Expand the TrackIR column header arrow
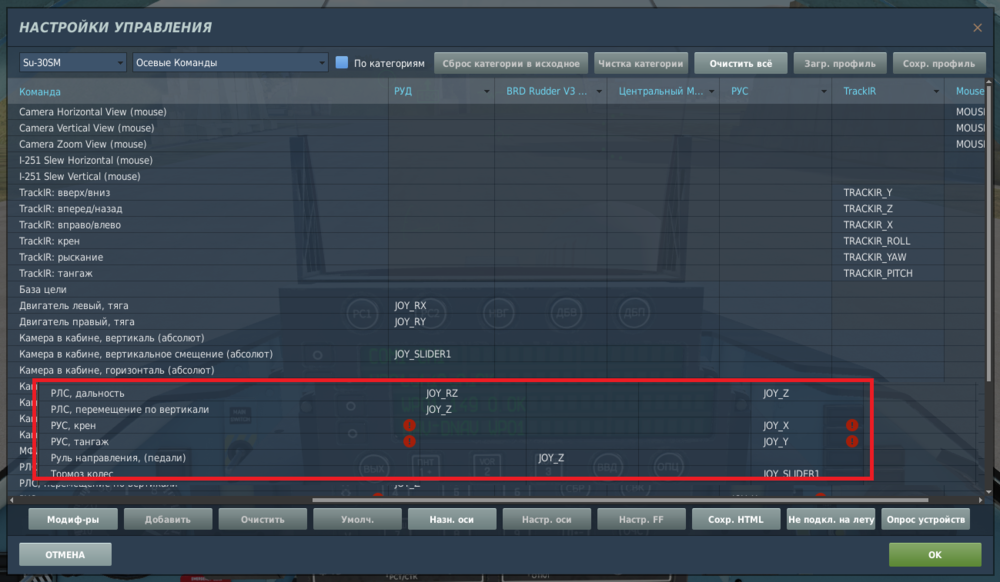Screen dimensions: 1000x582 (936, 92)
